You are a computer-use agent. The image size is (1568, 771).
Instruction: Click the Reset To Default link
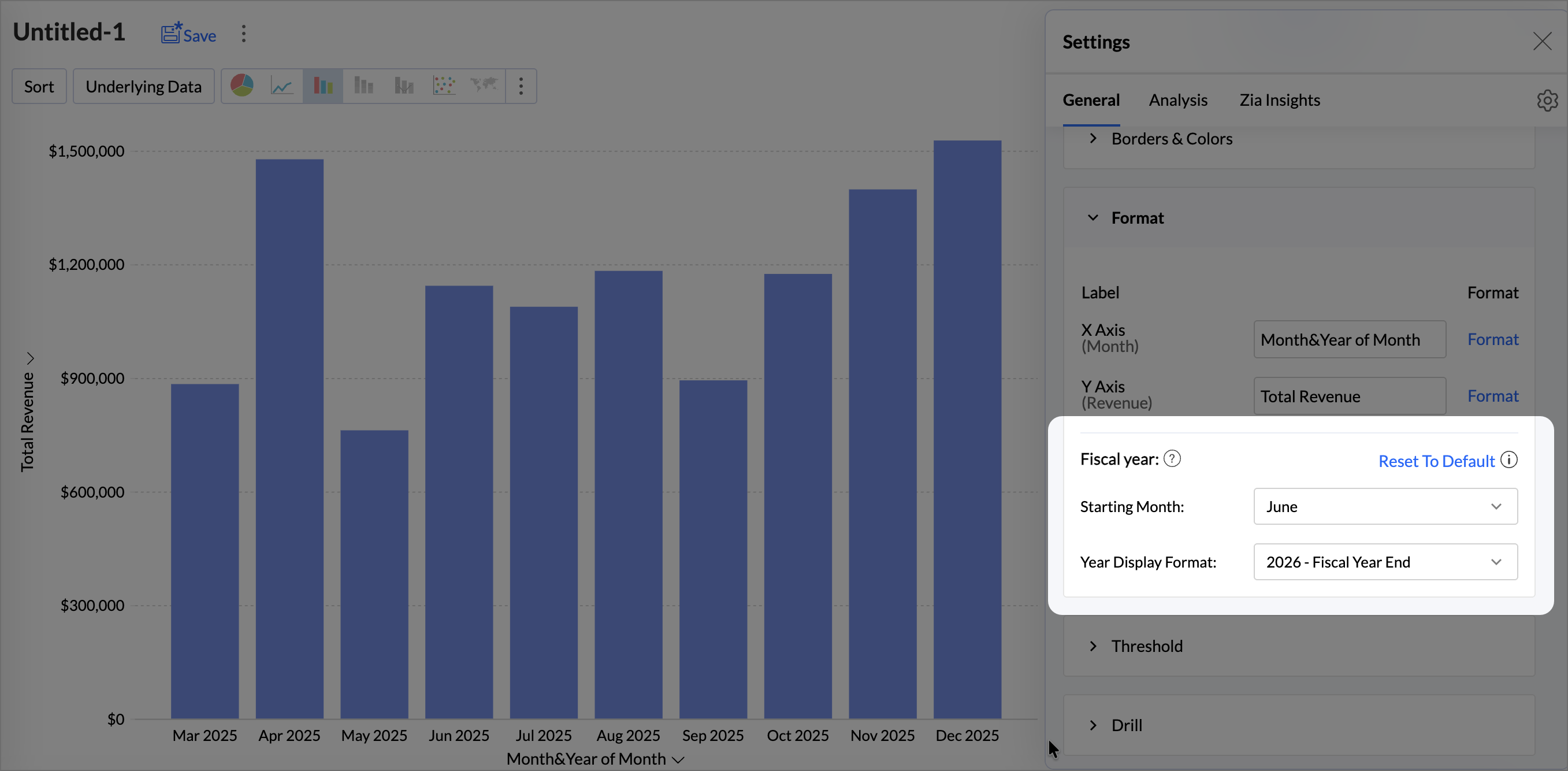pos(1436,461)
